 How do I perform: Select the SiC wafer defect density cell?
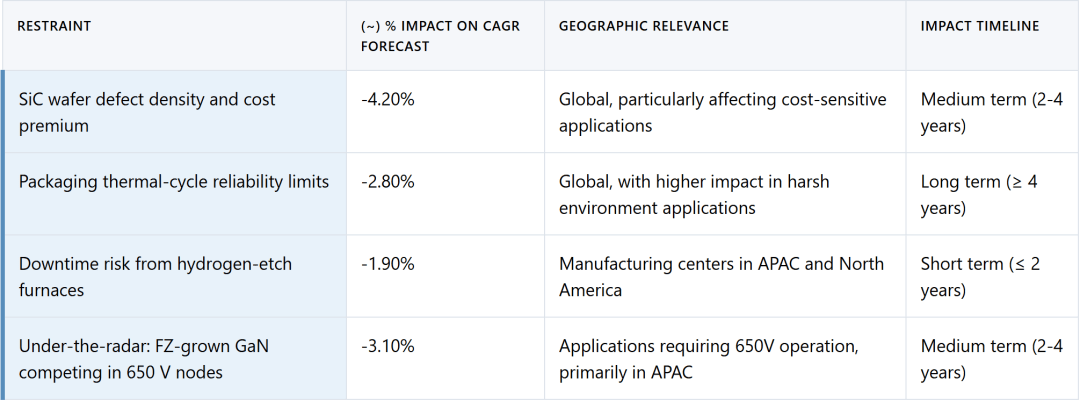pos(147,112)
